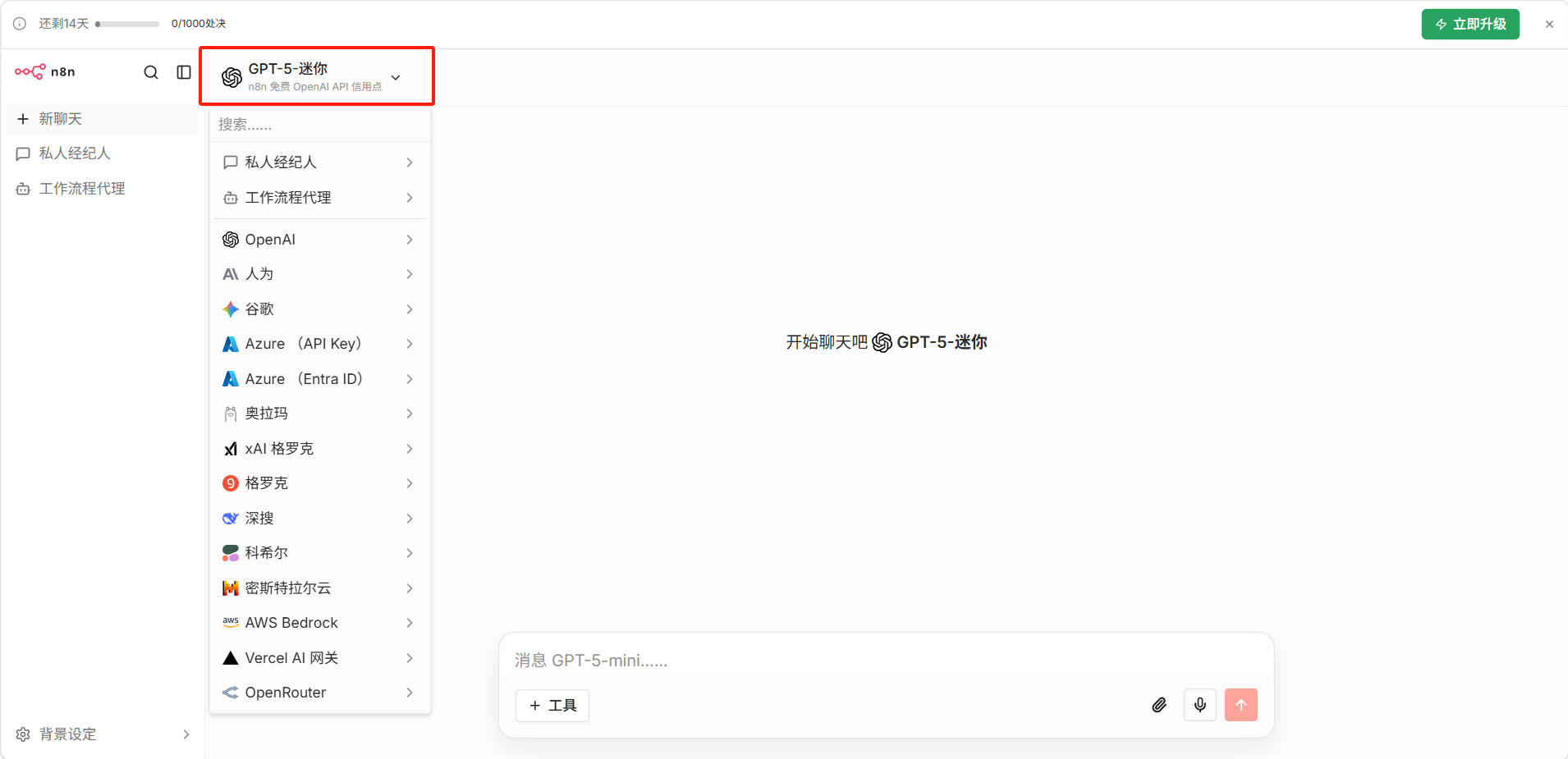This screenshot has height=759, width=1568.
Task: Select 私人经纪人 in the model menu
Action: pyautogui.click(x=319, y=162)
